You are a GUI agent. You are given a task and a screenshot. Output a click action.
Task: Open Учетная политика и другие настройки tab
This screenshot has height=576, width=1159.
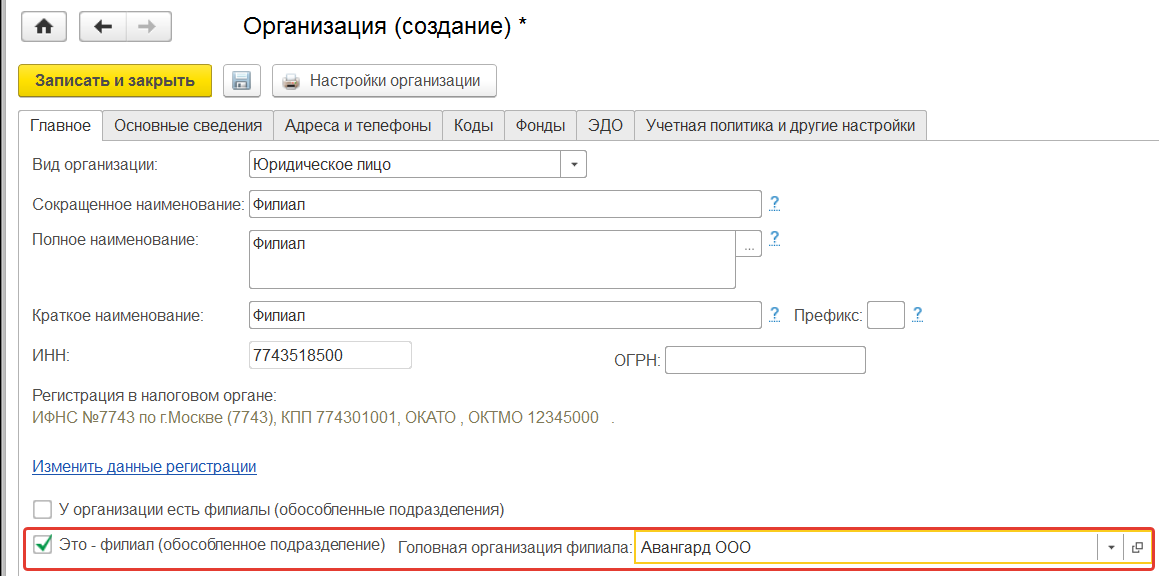pos(780,126)
